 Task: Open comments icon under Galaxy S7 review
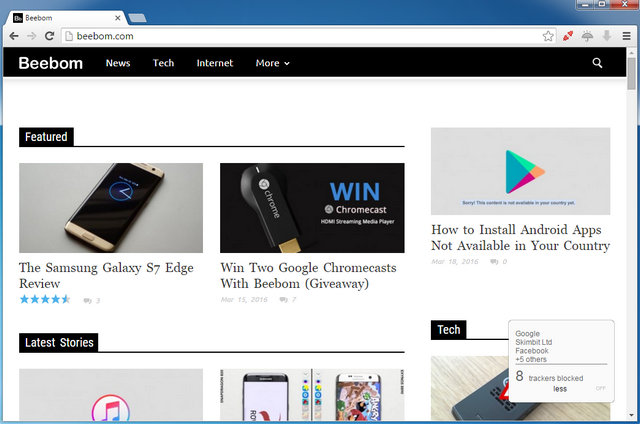click(x=87, y=301)
